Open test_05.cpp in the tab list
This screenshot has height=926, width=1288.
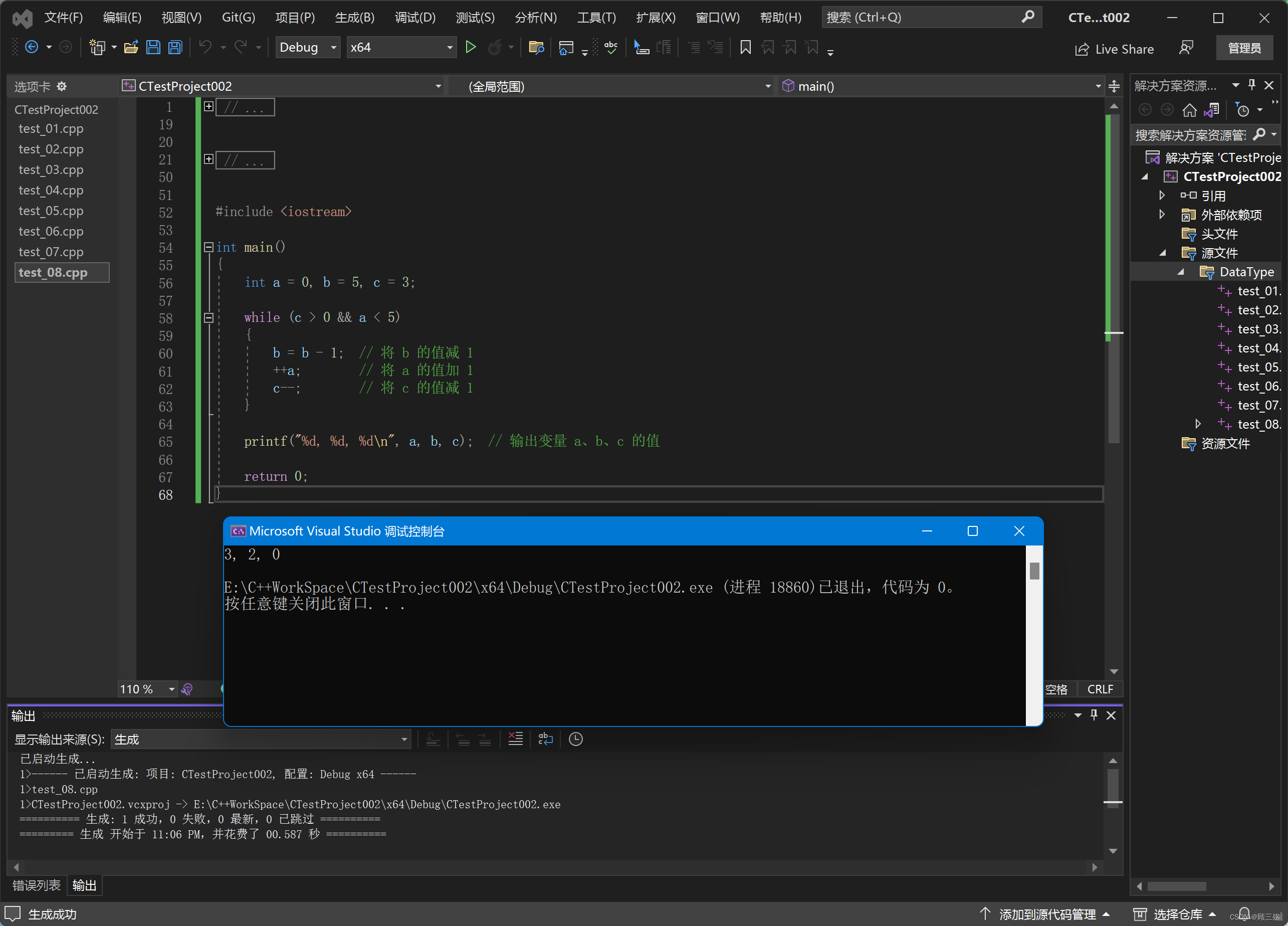pos(51,211)
